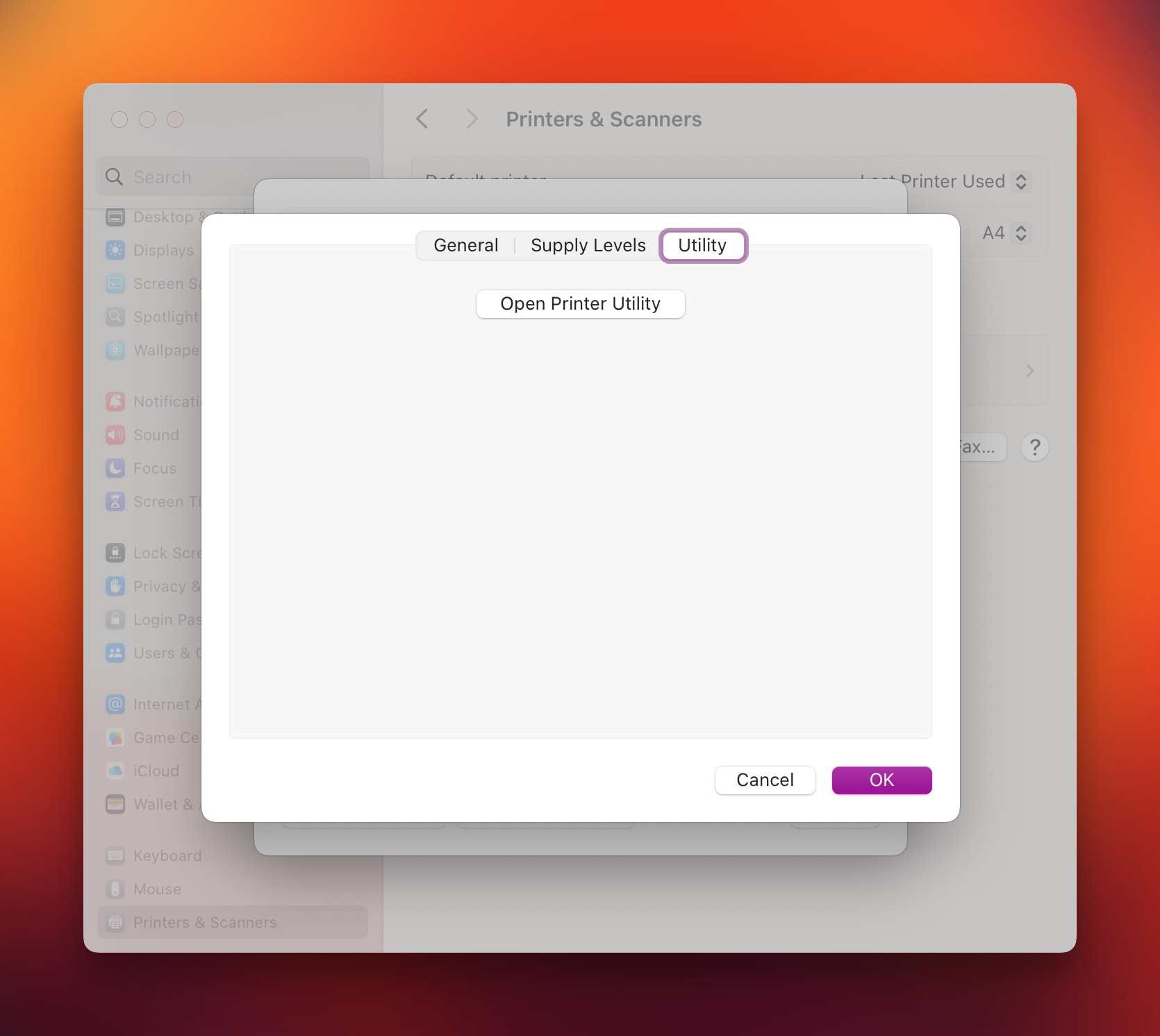Click the Keyboard label in sidebar

pyautogui.click(x=167, y=856)
